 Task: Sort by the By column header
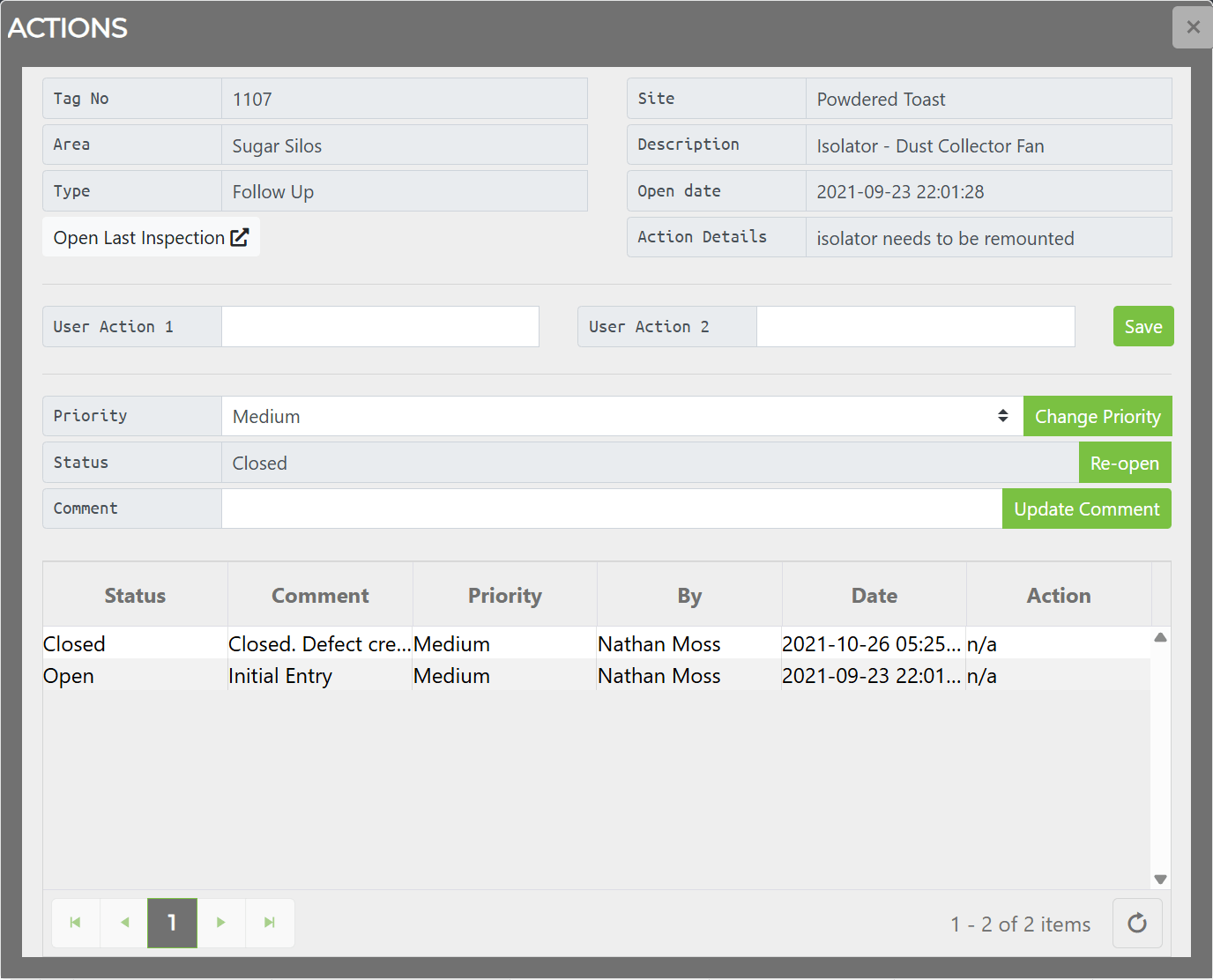(689, 596)
